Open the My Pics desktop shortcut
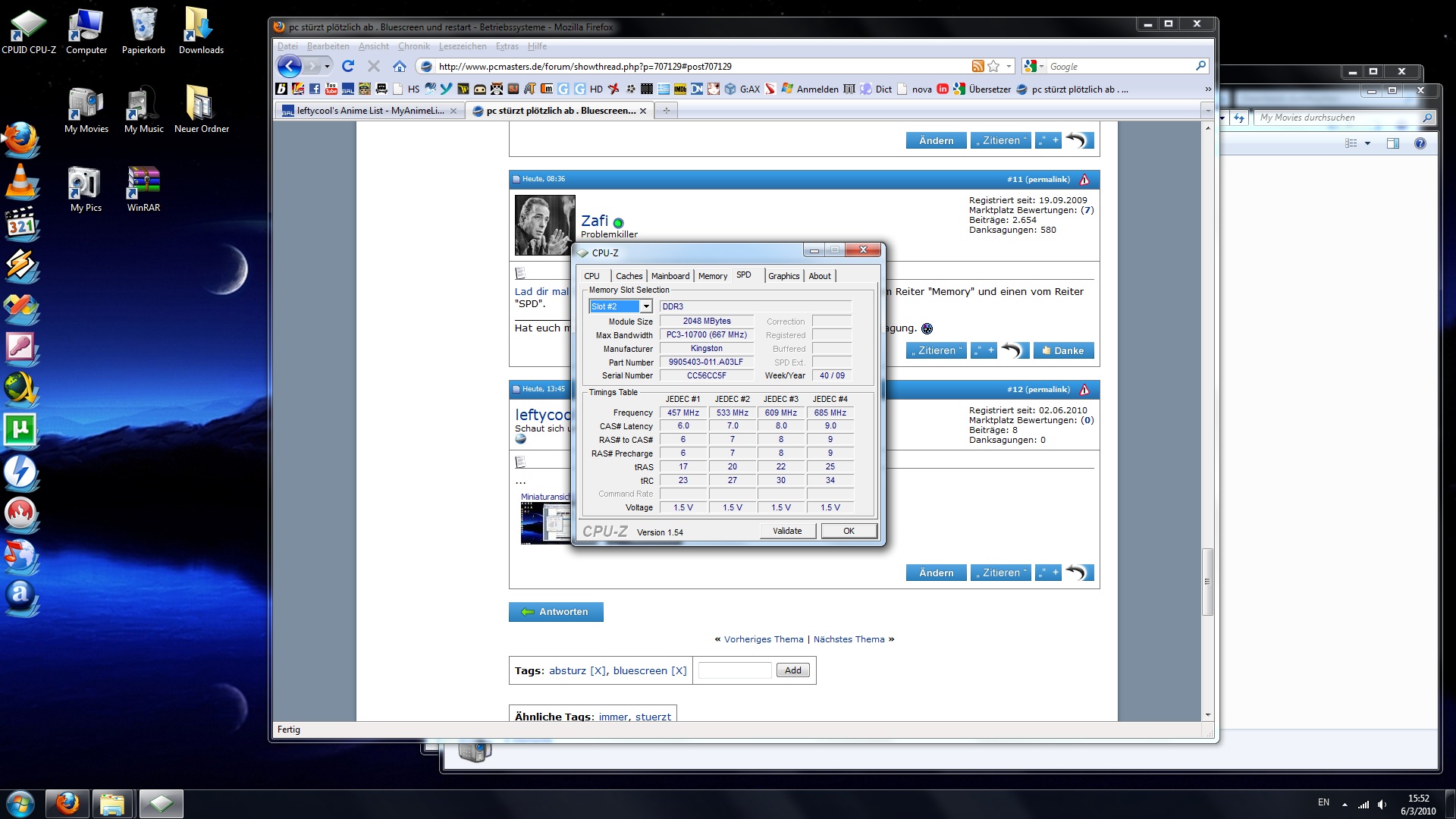 [x=86, y=189]
